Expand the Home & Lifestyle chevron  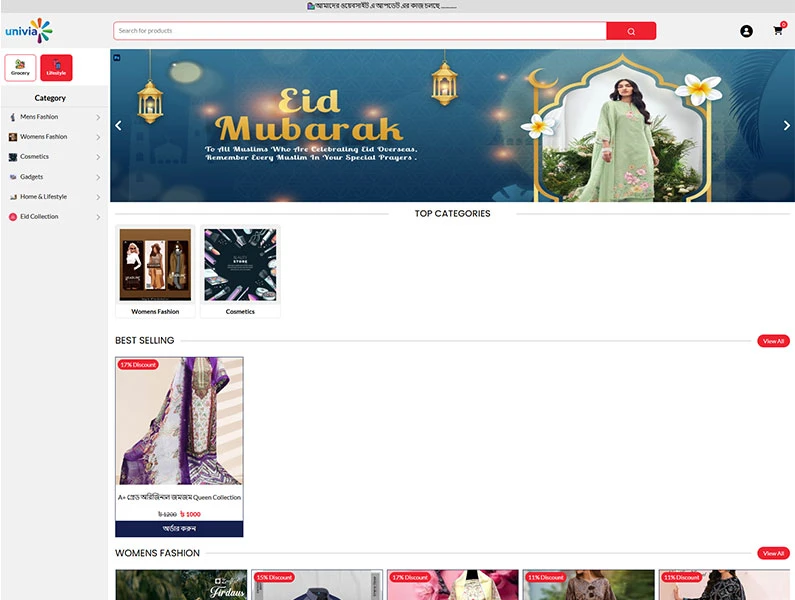[98, 197]
